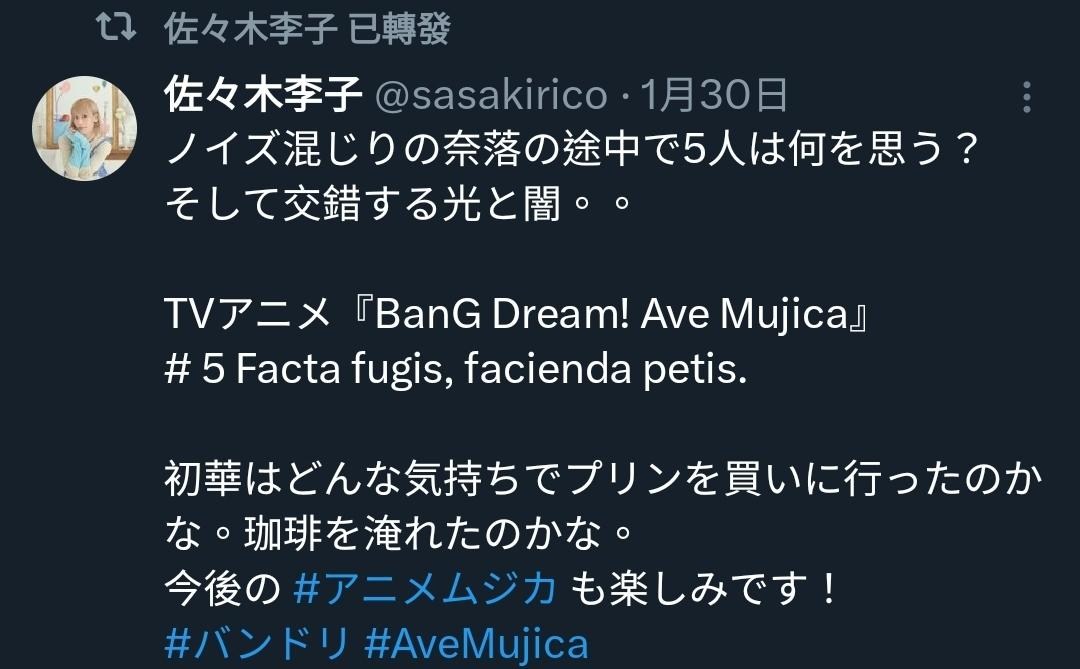Open the 1月30日 timestamp link

click(x=714, y=94)
